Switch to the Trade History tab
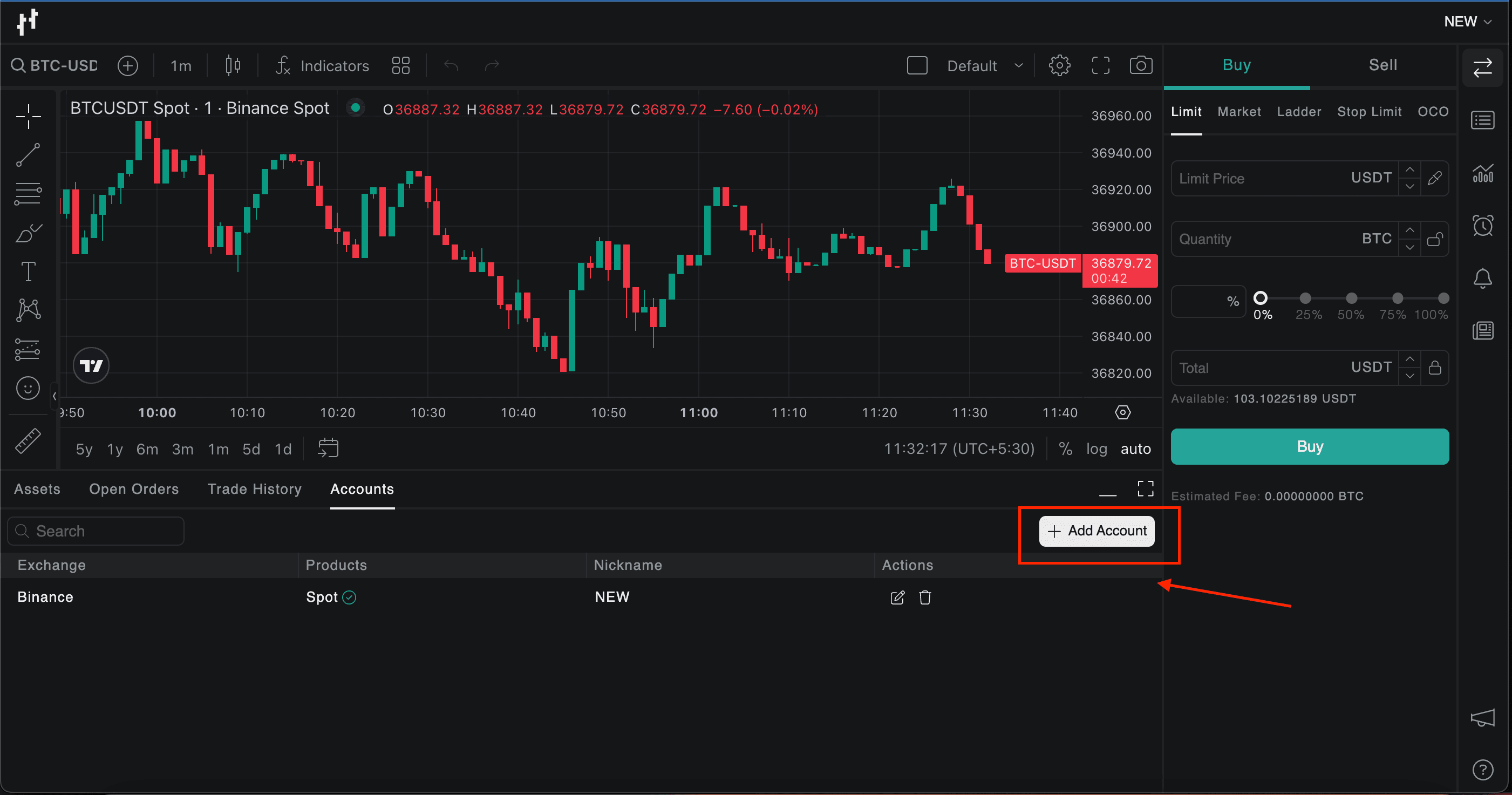1512x795 pixels. pos(254,489)
